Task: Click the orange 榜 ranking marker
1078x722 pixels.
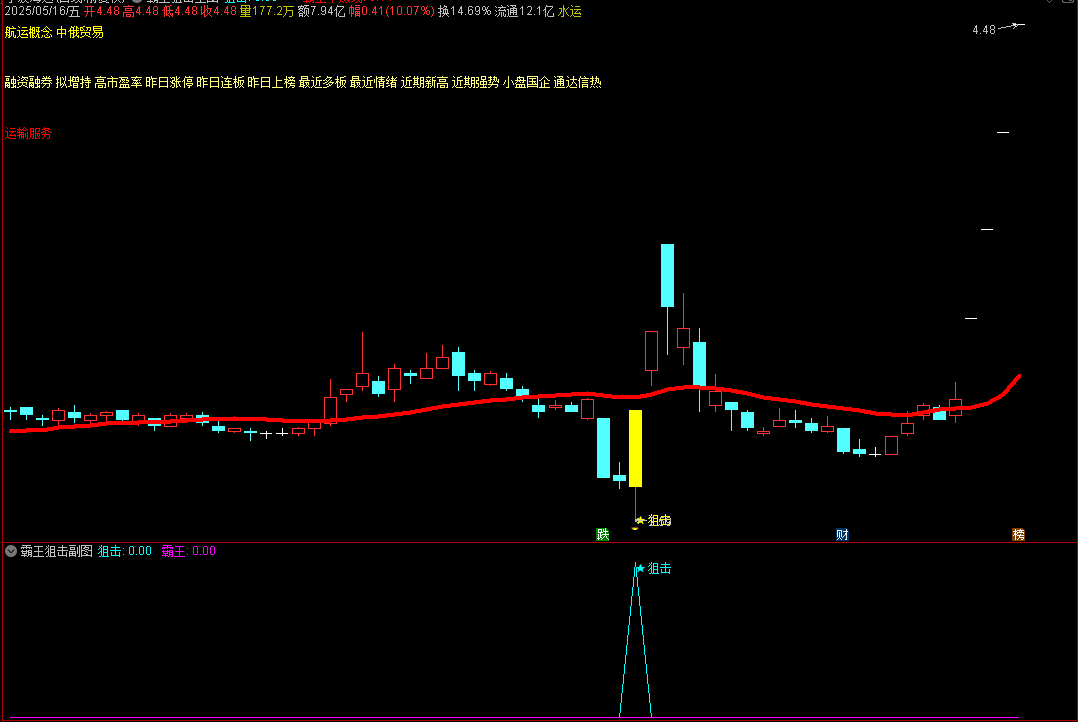Action: 1018,534
